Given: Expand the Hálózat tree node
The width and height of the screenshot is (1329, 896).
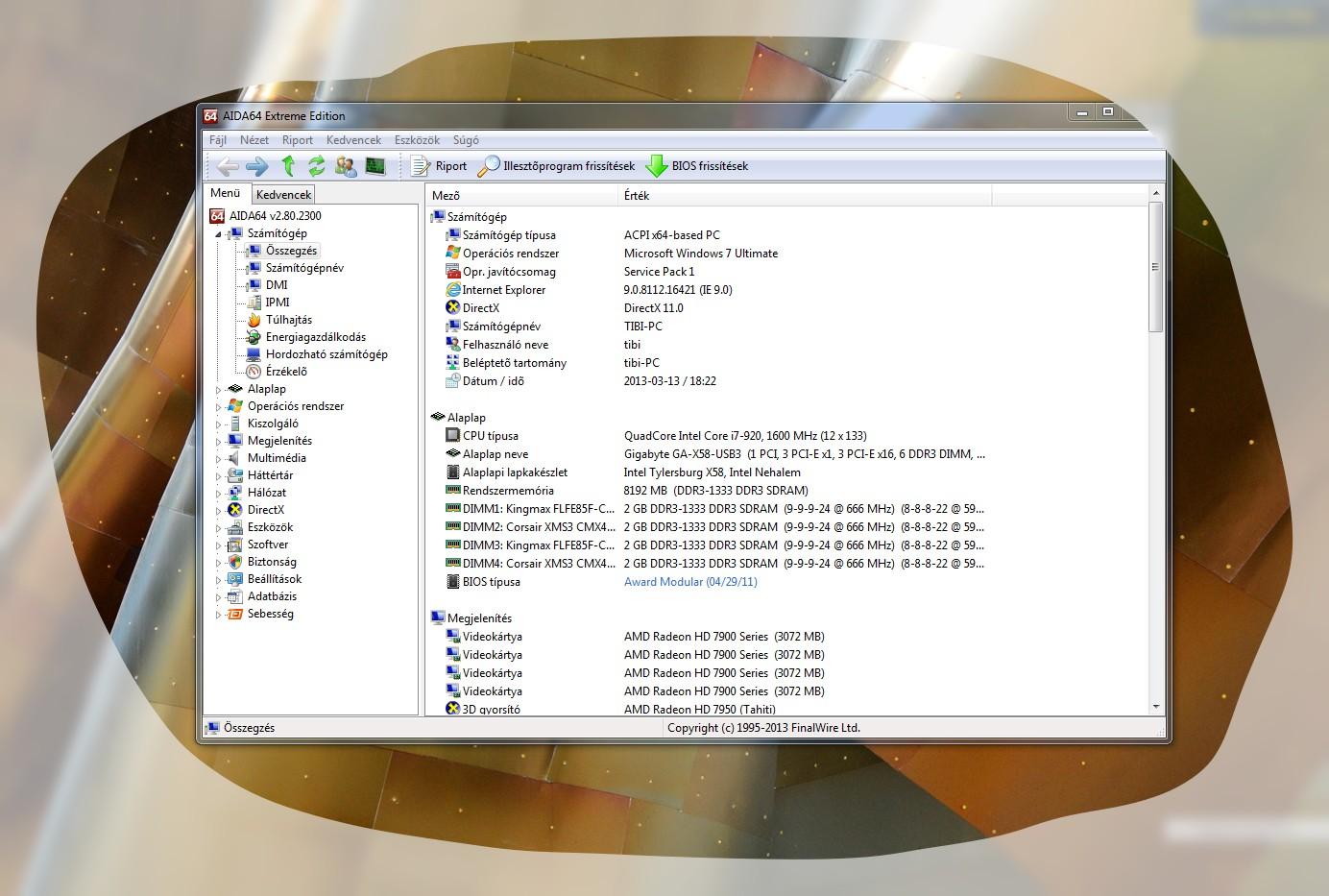Looking at the screenshot, I should [x=218, y=494].
